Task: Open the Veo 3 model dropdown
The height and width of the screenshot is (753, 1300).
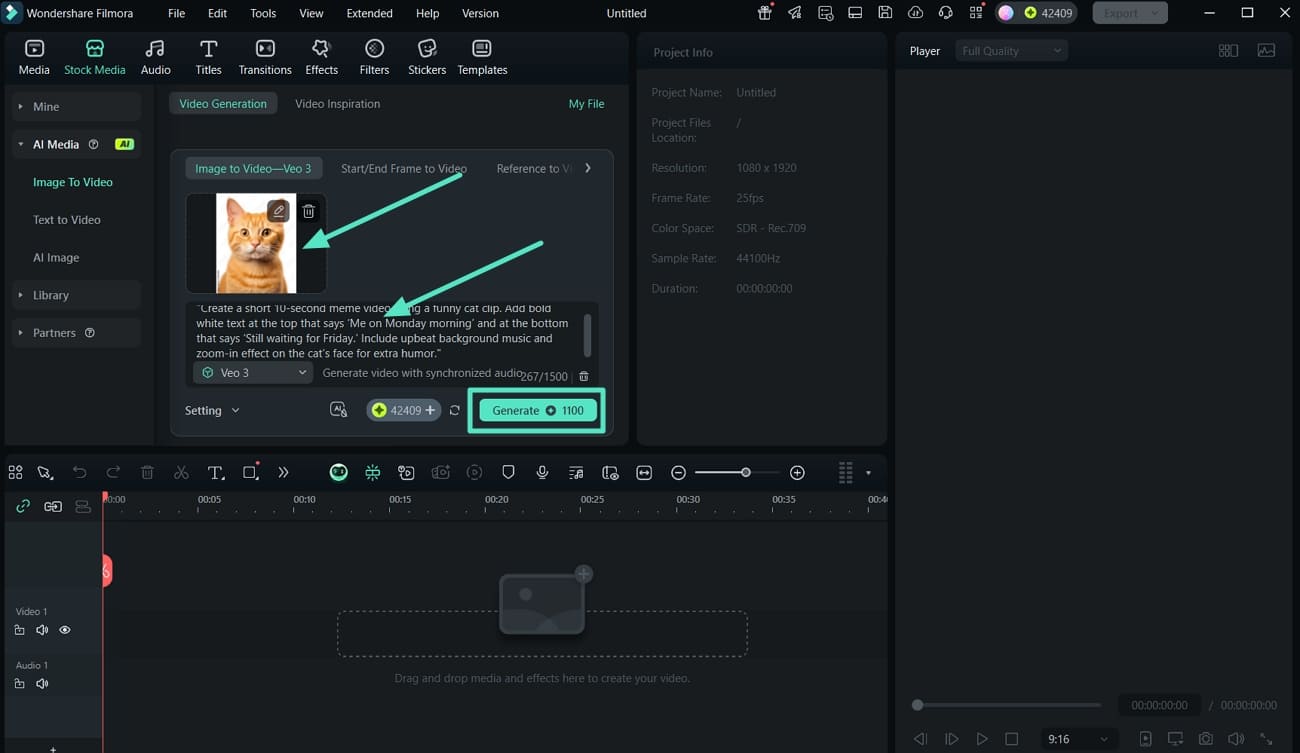Action: (253, 373)
